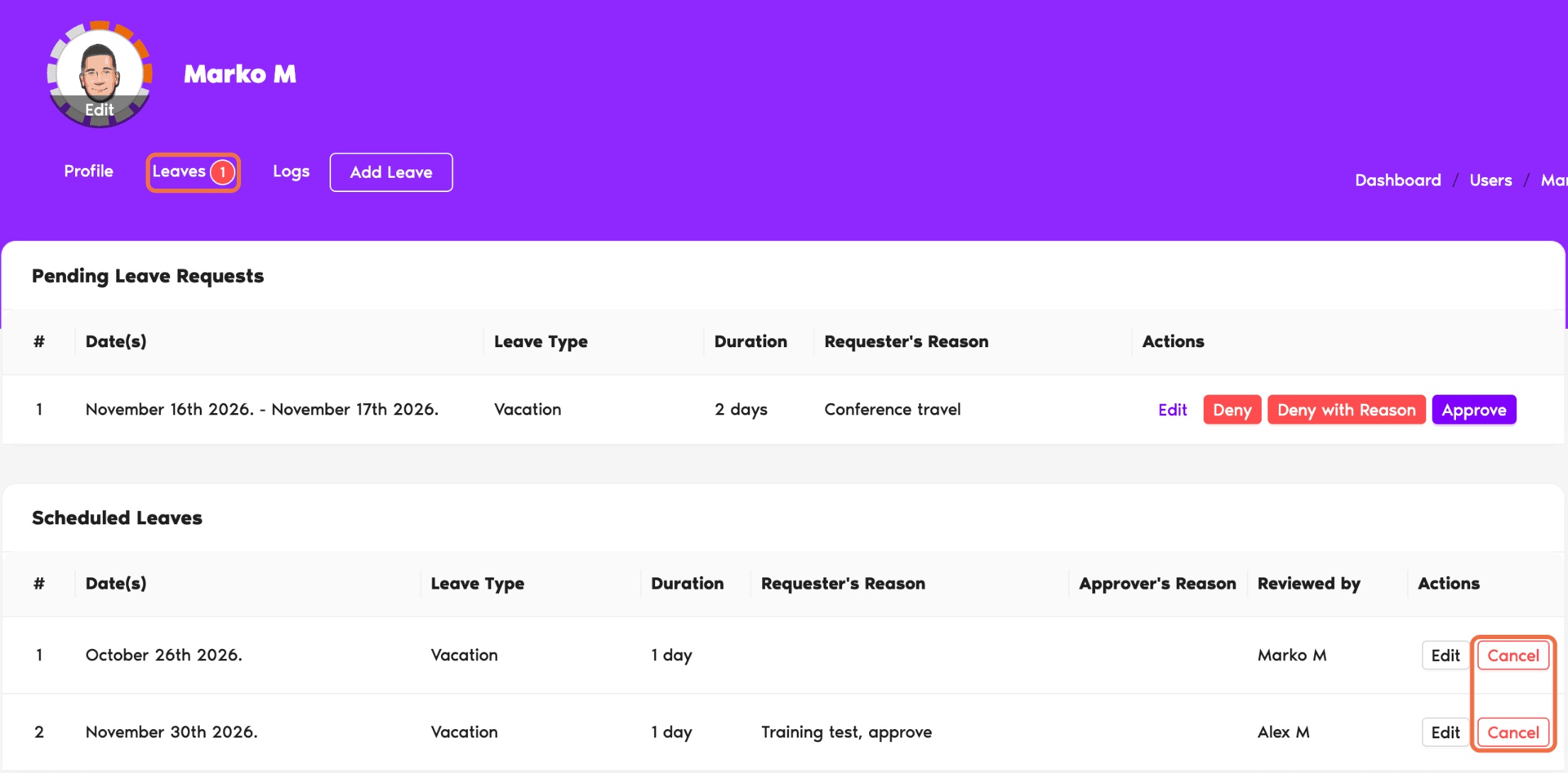Click the '2 days' duration cell
This screenshot has width=1568, height=773.
[x=741, y=410]
